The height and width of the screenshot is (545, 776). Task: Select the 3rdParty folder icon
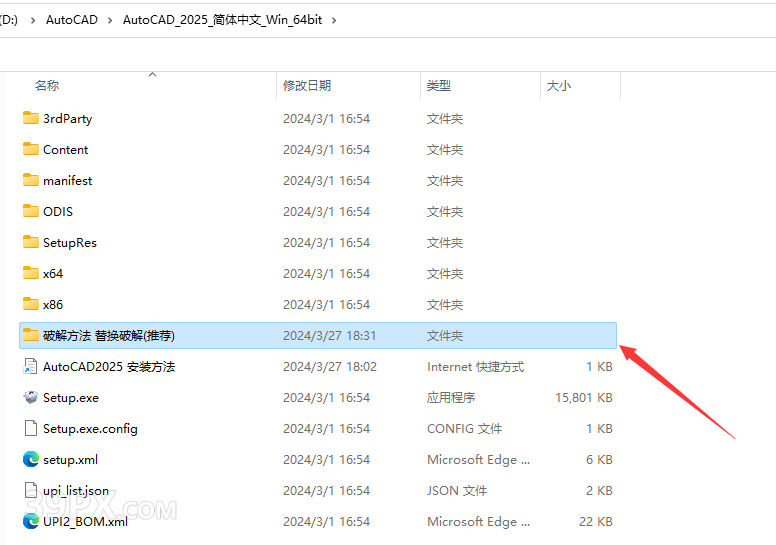[31, 118]
